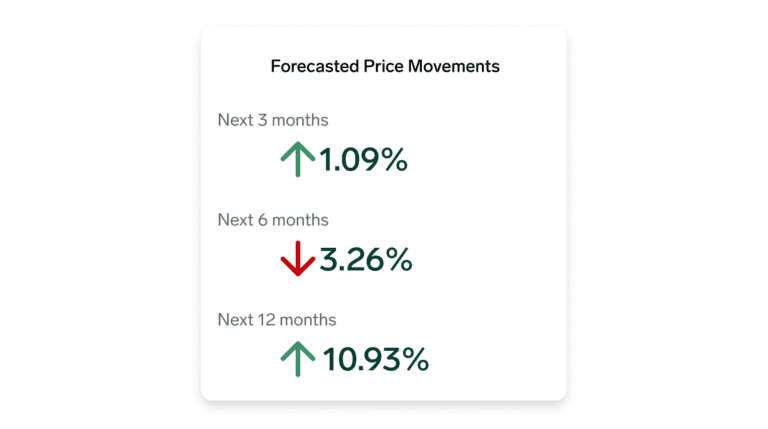Click the 1.09% forecast value
Screen dimensions: 768x429
pyautogui.click(x=363, y=160)
